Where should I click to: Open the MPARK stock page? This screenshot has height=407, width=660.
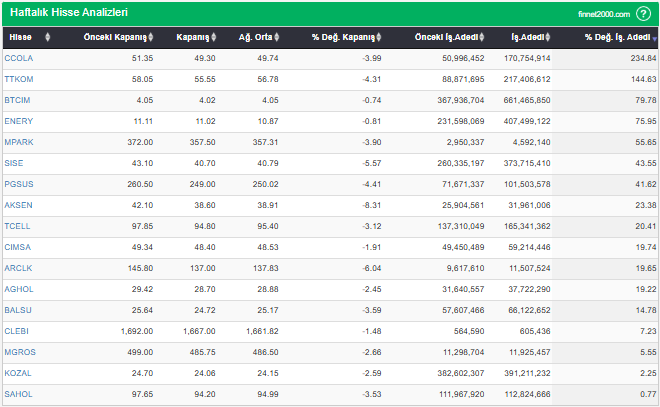pyautogui.click(x=19, y=142)
